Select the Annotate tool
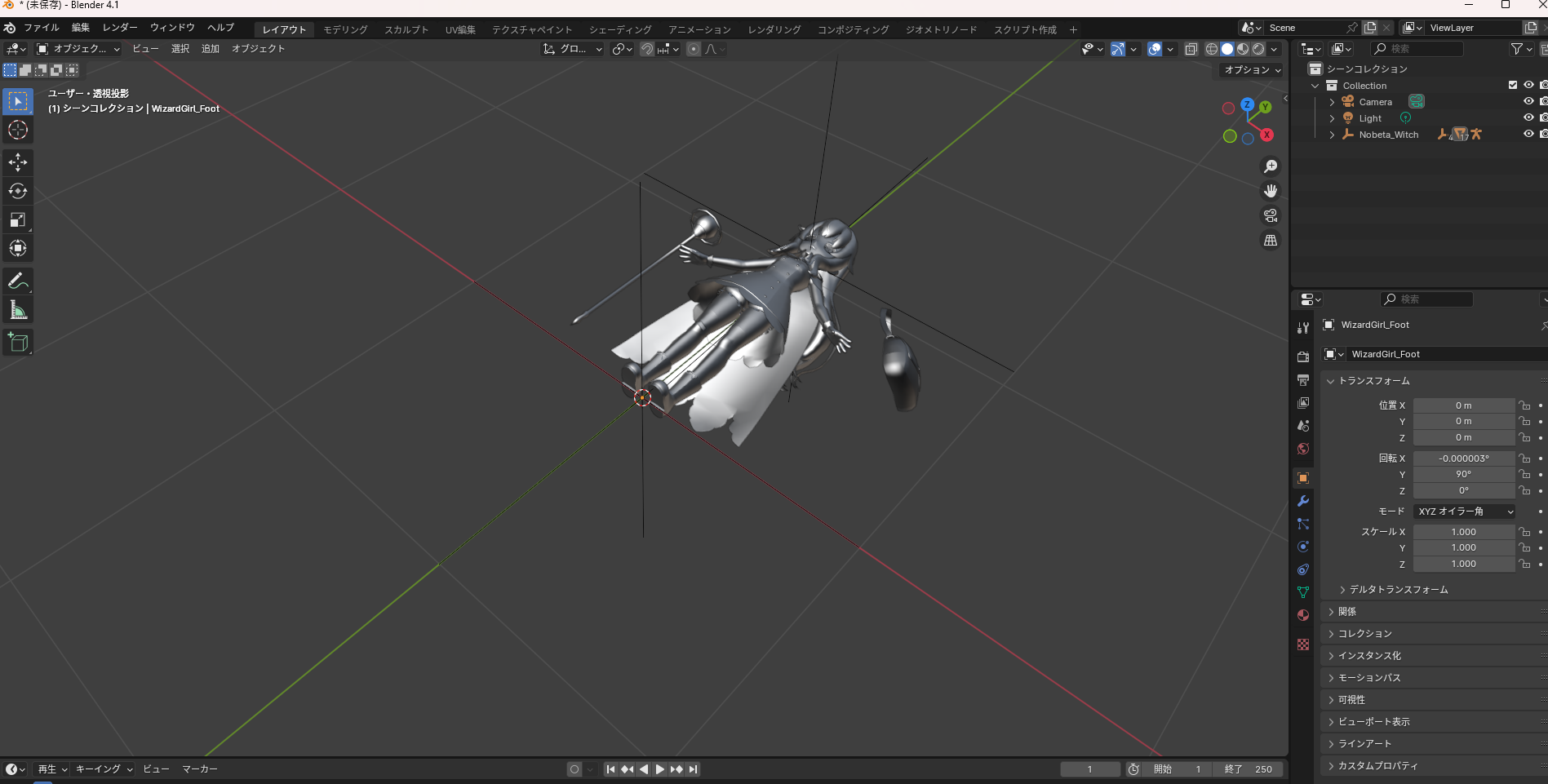This screenshot has height=784, width=1548. tap(18, 281)
